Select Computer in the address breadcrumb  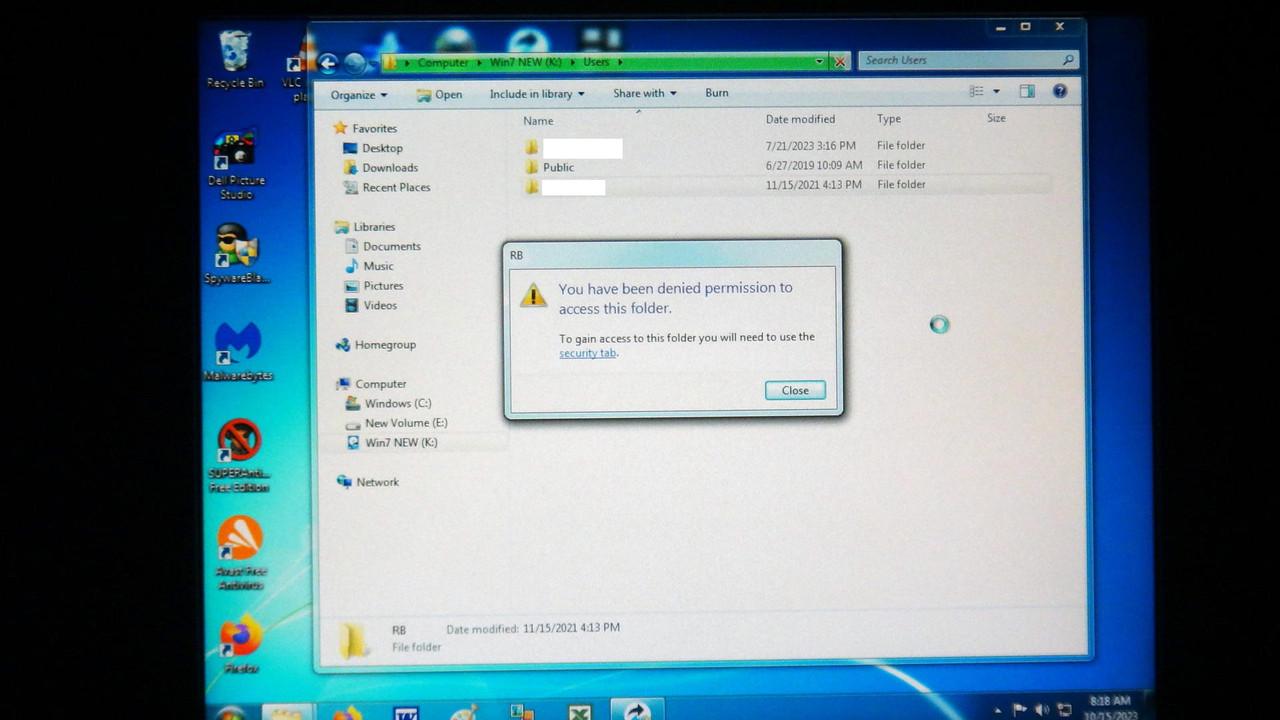(x=443, y=62)
